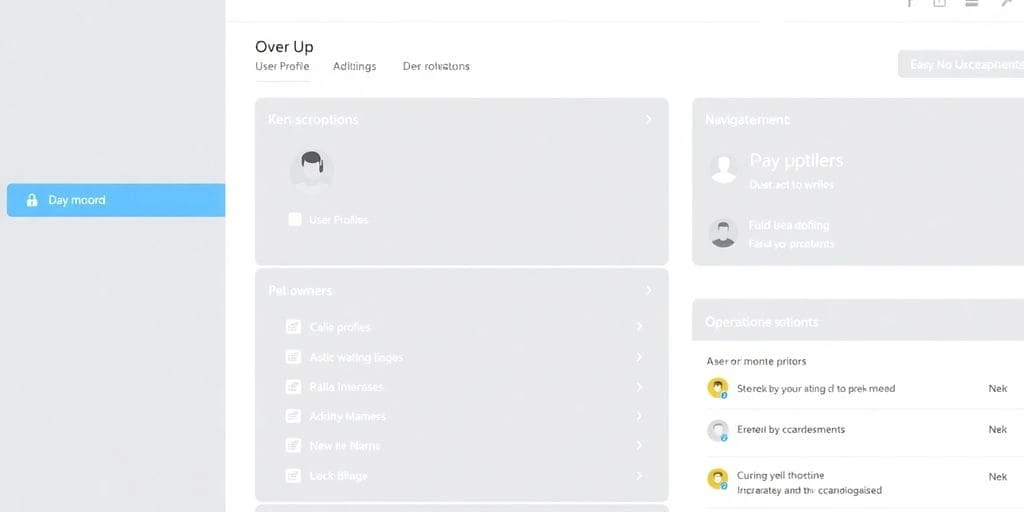Open the chevron on Astic wating linges row

pyautogui.click(x=639, y=357)
